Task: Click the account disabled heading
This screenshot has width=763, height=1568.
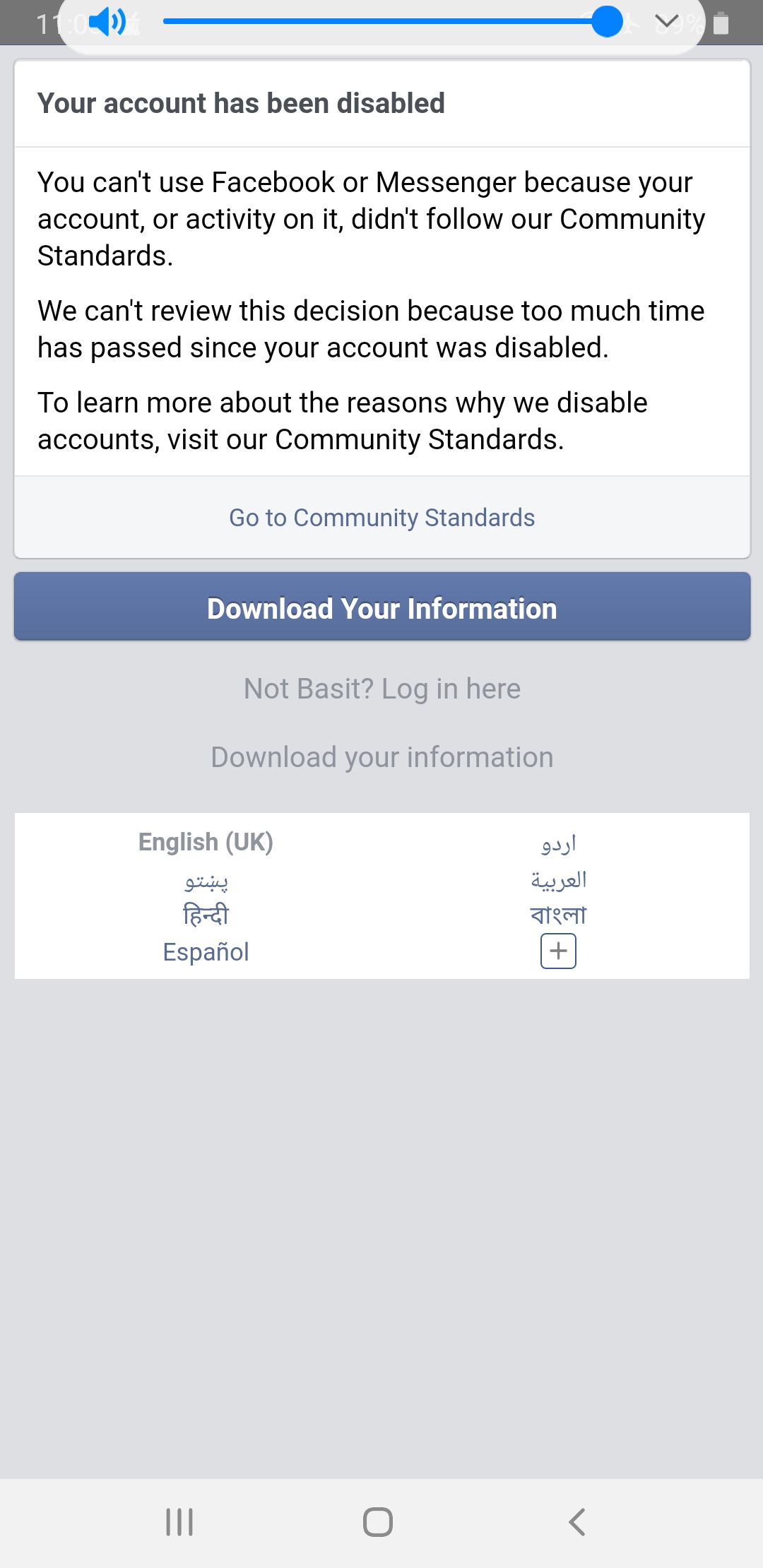Action: [x=241, y=103]
